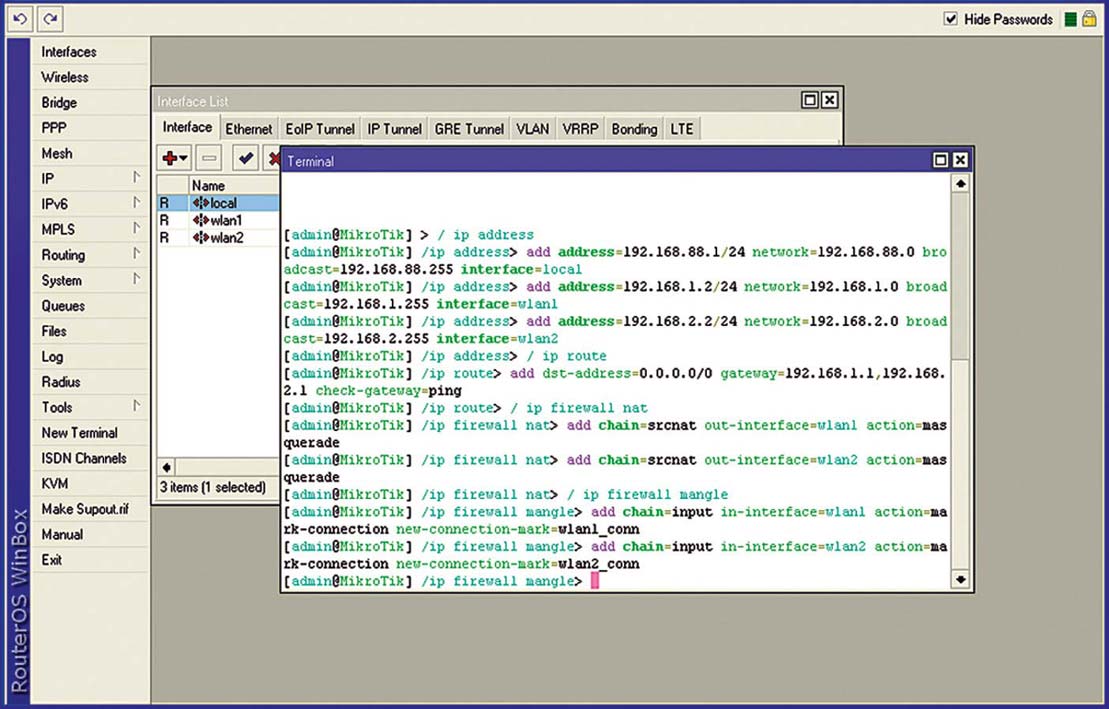Select the 'local' interface row
Image resolution: width=1109 pixels, height=709 pixels.
tap(219, 203)
